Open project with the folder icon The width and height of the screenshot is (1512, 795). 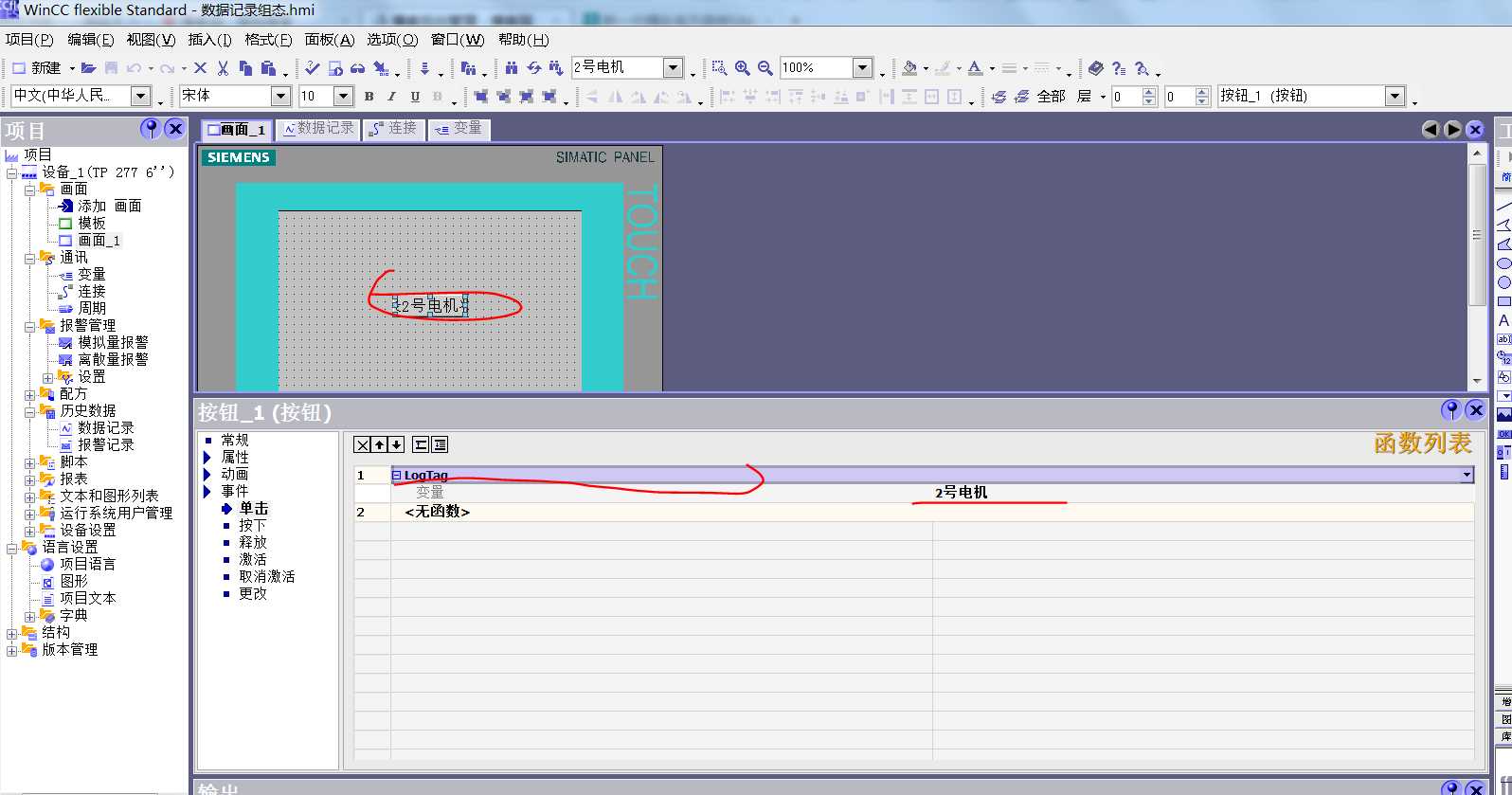click(x=88, y=68)
